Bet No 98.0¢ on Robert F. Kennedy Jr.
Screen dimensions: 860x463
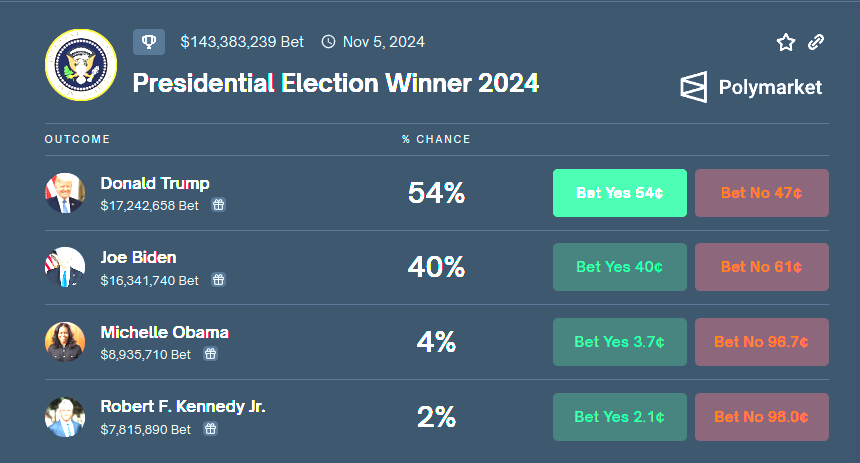coord(762,417)
